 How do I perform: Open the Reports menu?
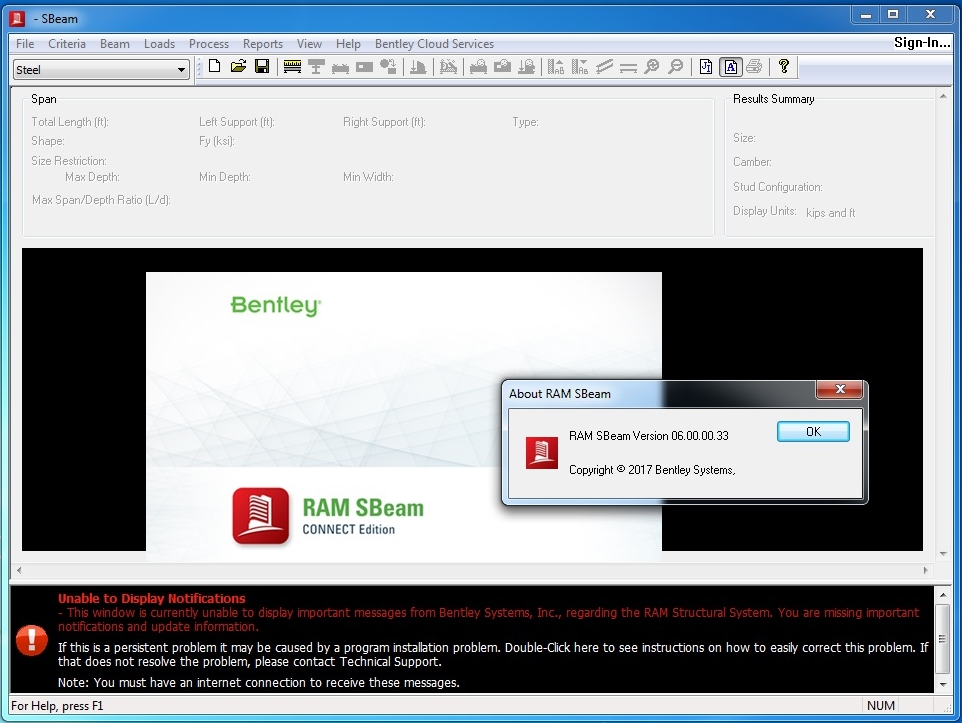click(263, 44)
